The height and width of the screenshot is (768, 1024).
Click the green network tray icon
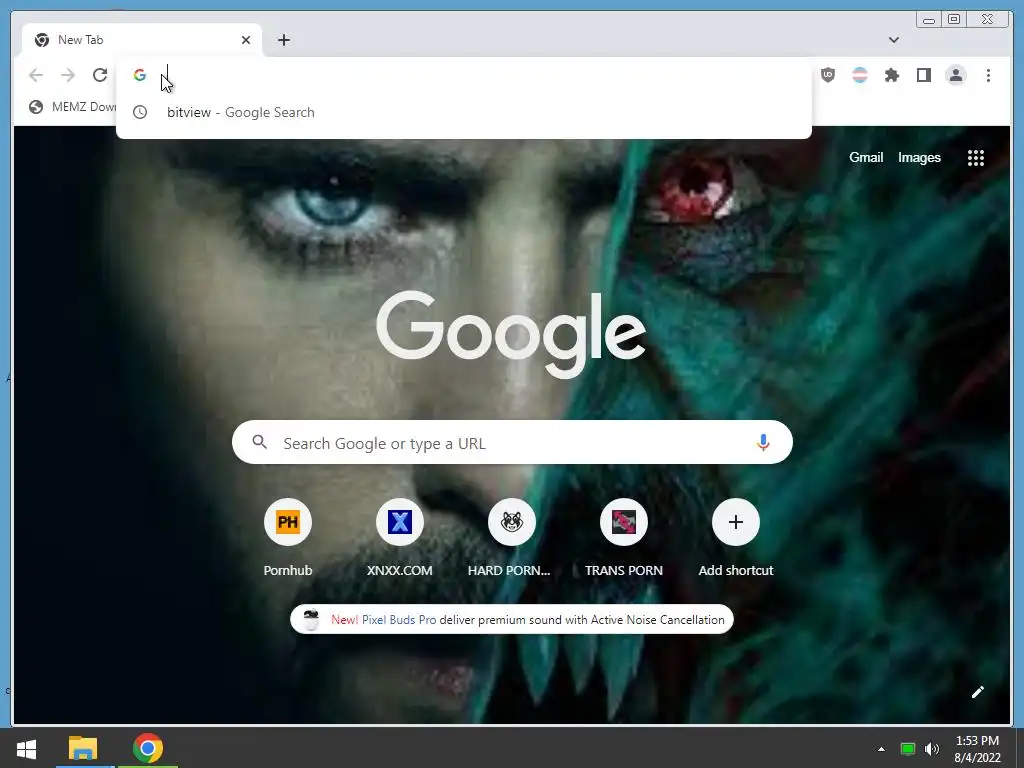click(x=908, y=749)
